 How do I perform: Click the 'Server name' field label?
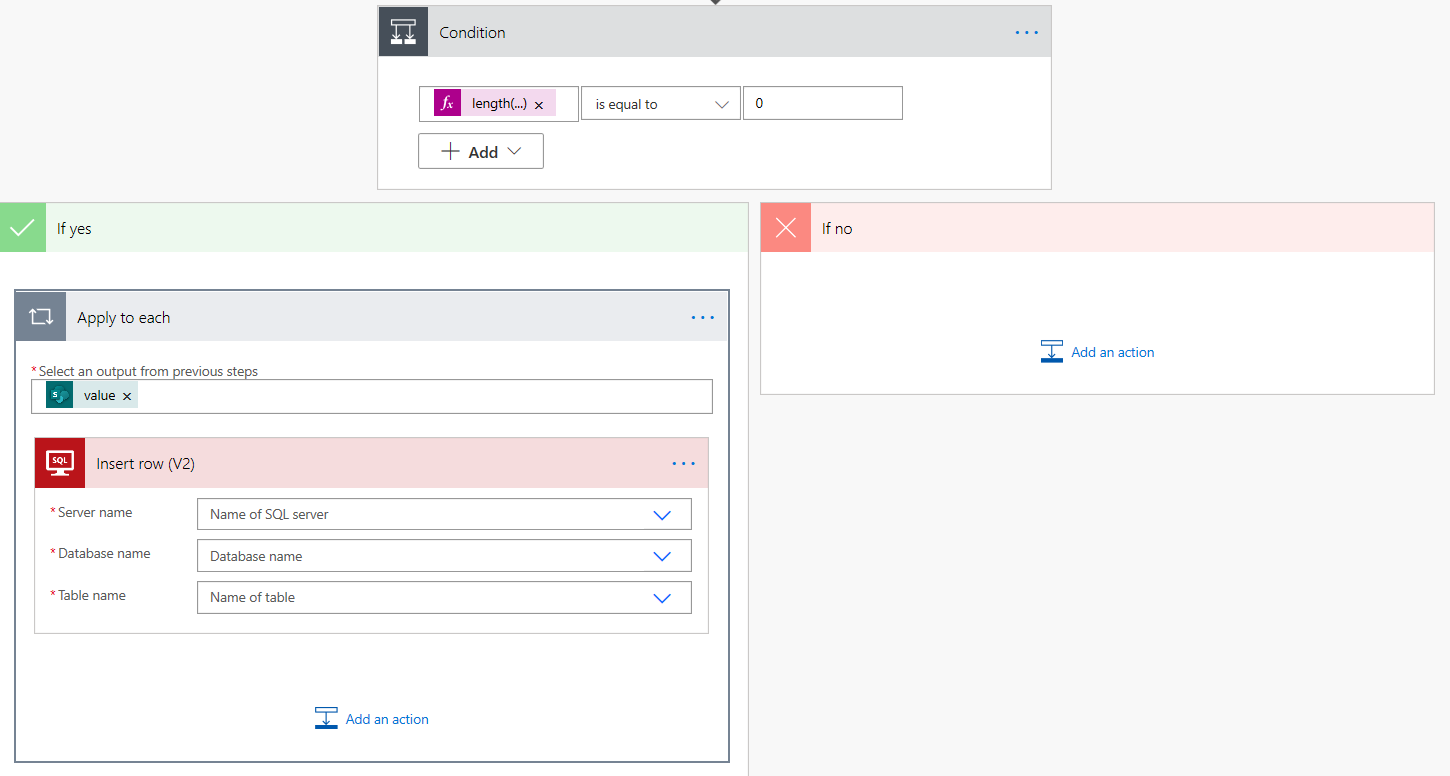[x=95, y=512]
